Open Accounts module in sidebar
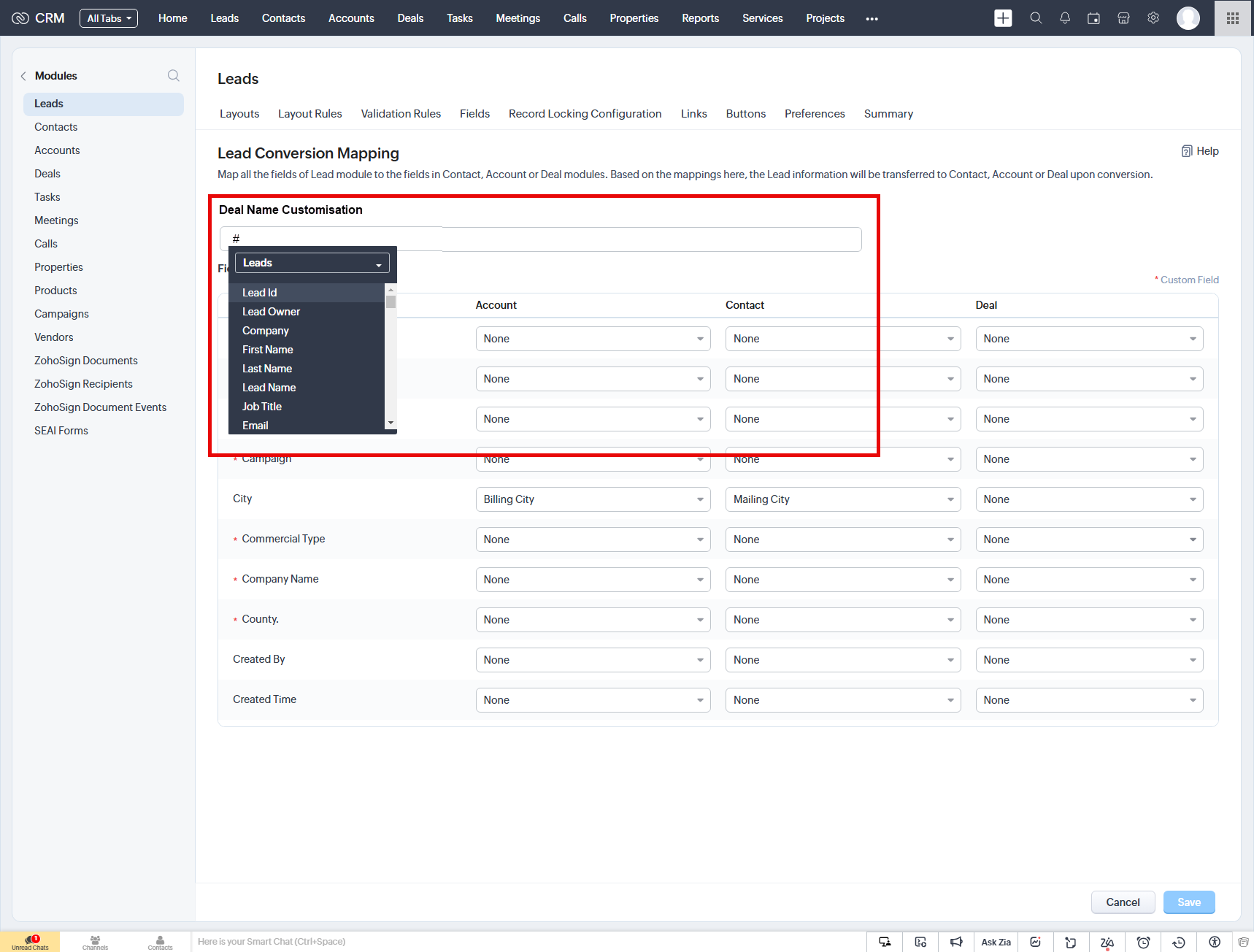1254x952 pixels. pos(57,150)
